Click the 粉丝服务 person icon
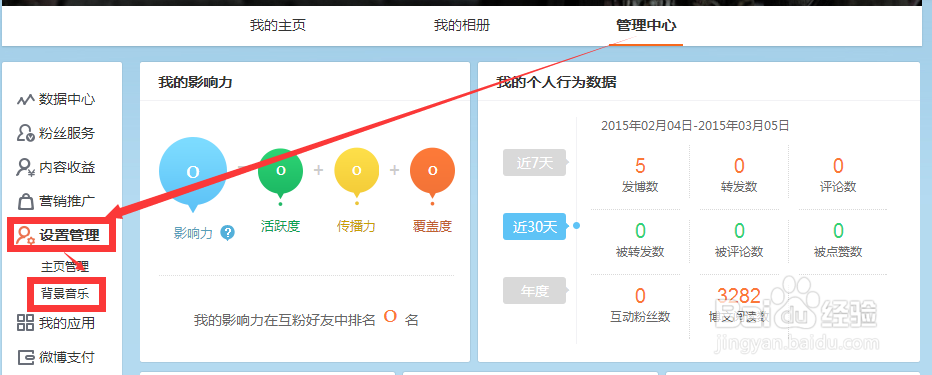932x375 pixels. (x=26, y=133)
